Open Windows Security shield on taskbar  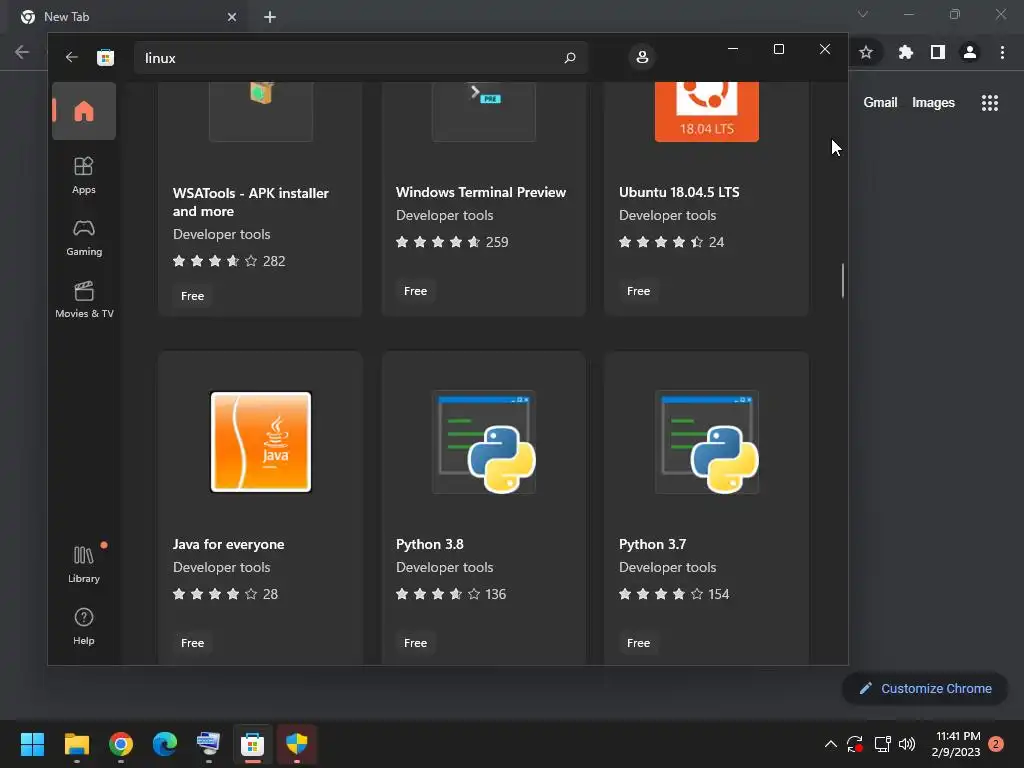pyautogui.click(x=296, y=744)
